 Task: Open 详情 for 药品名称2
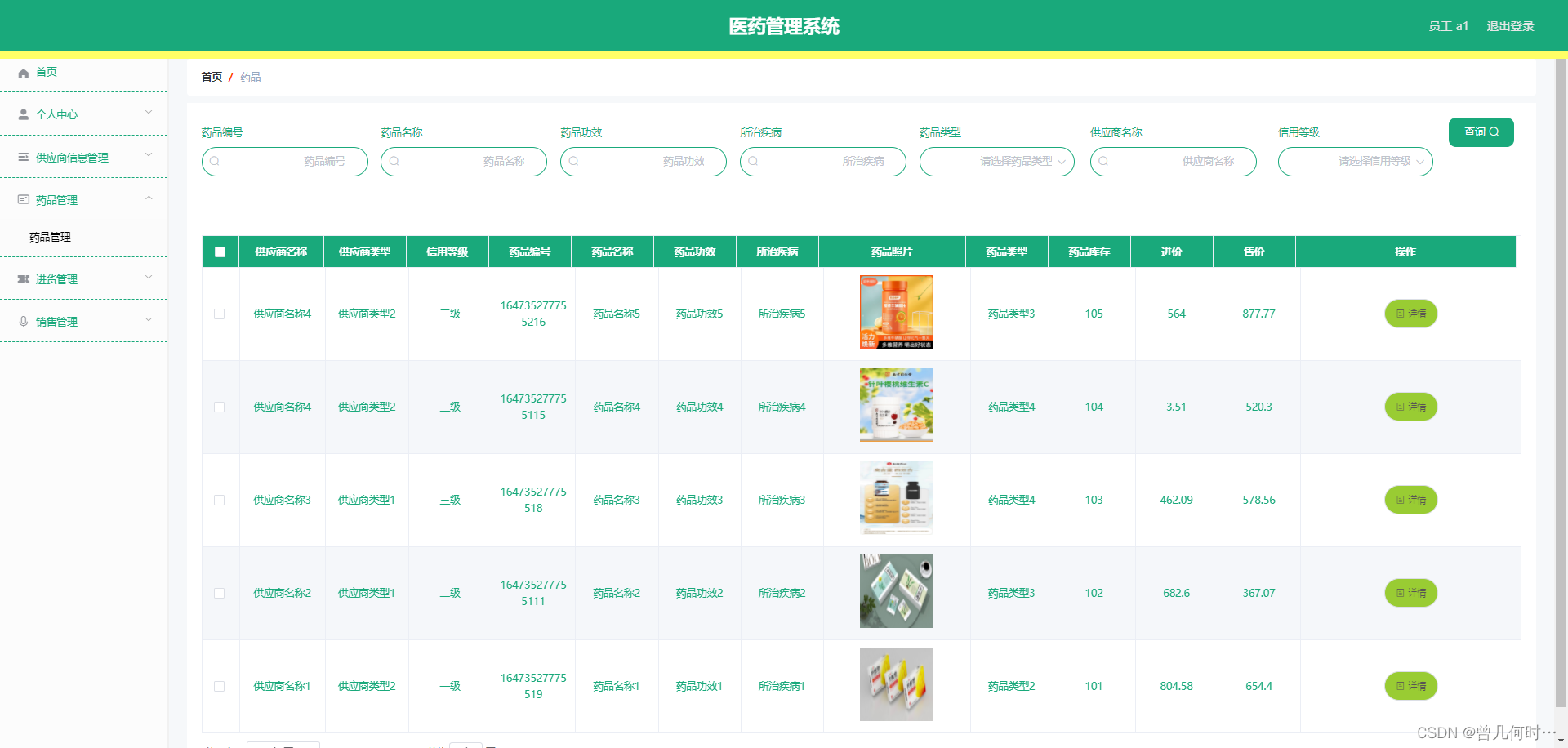[x=1411, y=593]
